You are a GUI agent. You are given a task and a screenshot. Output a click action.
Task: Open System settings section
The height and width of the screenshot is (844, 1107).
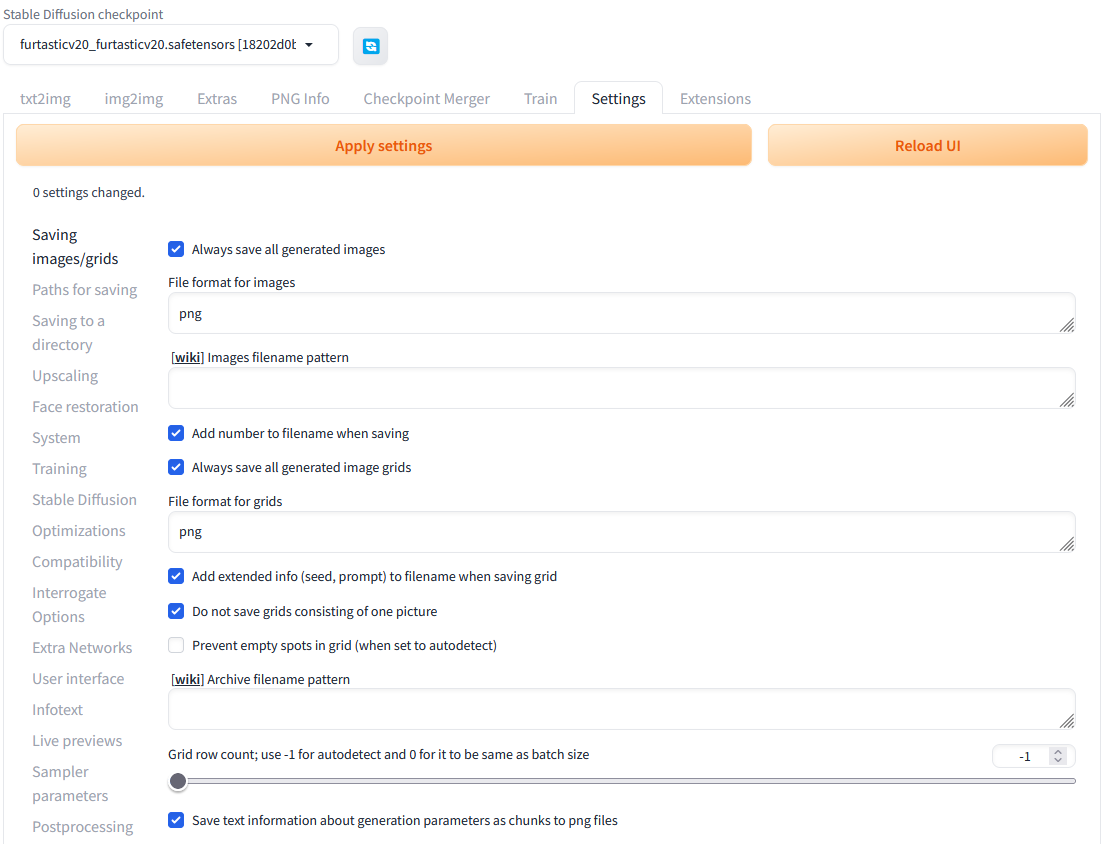click(56, 438)
